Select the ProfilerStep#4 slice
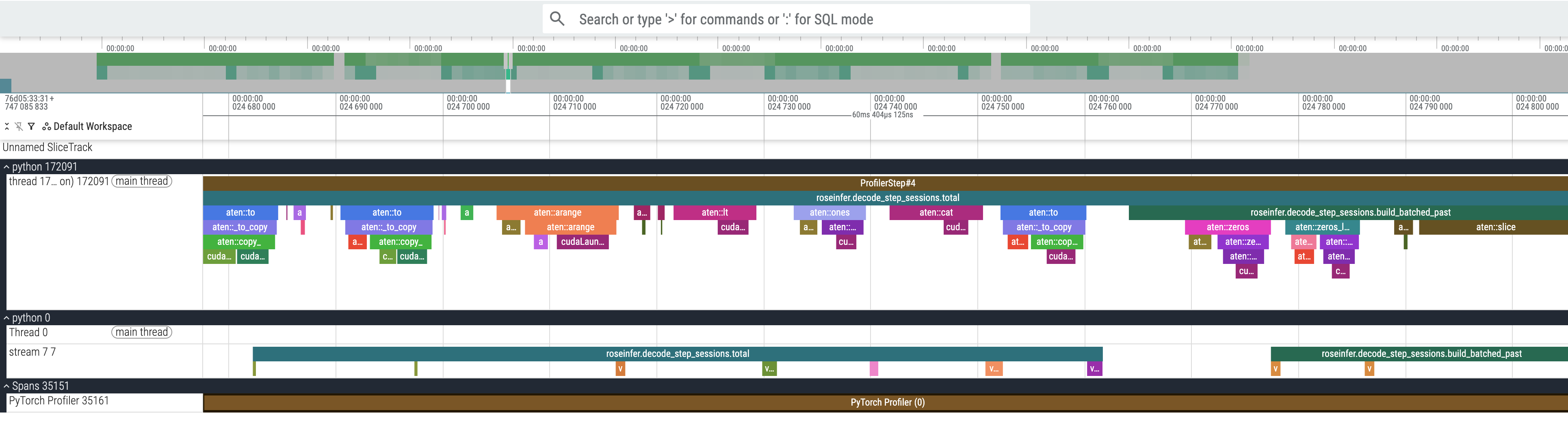The height and width of the screenshot is (432, 1568). pyautogui.click(x=887, y=183)
